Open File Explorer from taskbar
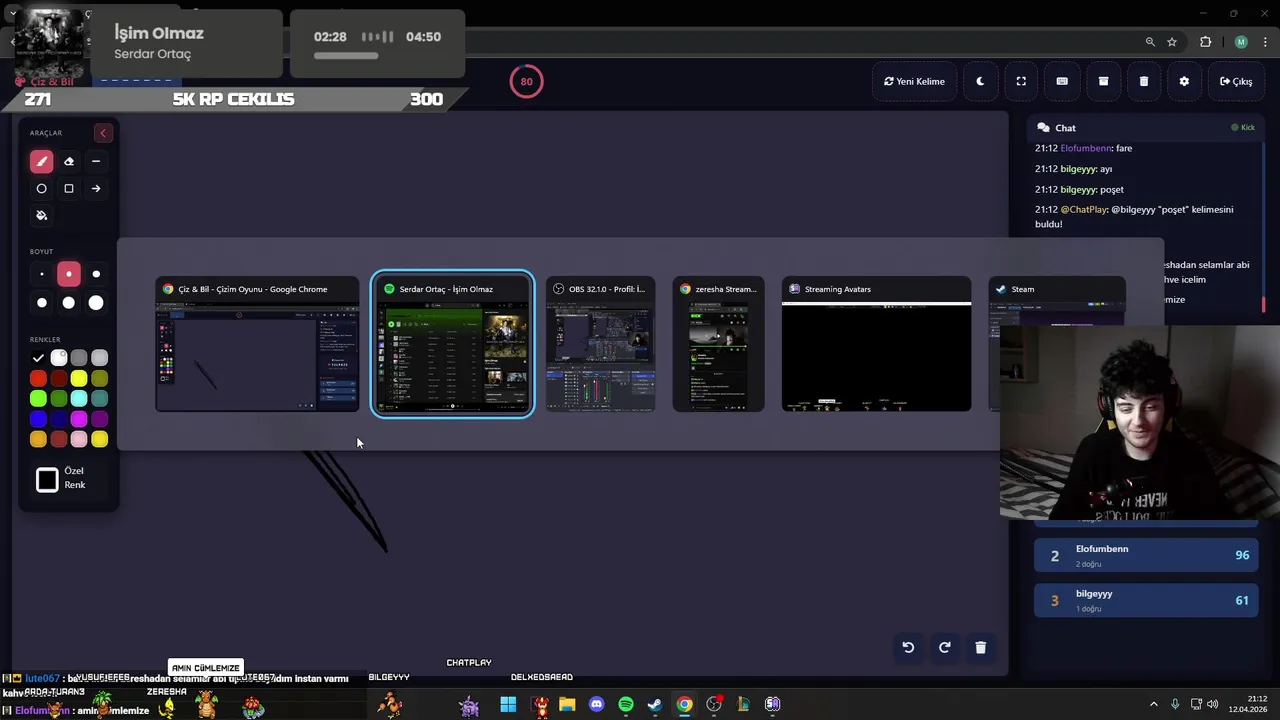This screenshot has width=1280, height=720. click(567, 704)
